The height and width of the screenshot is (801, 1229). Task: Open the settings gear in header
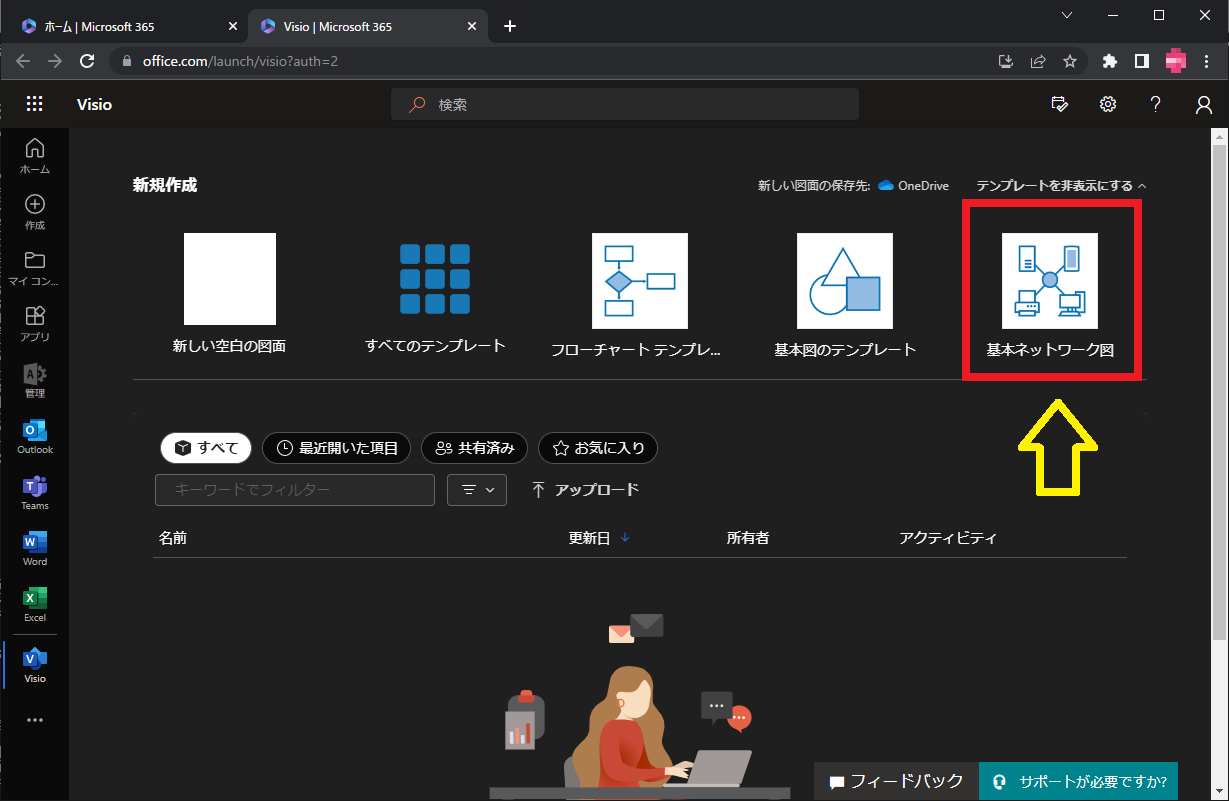tap(1108, 104)
